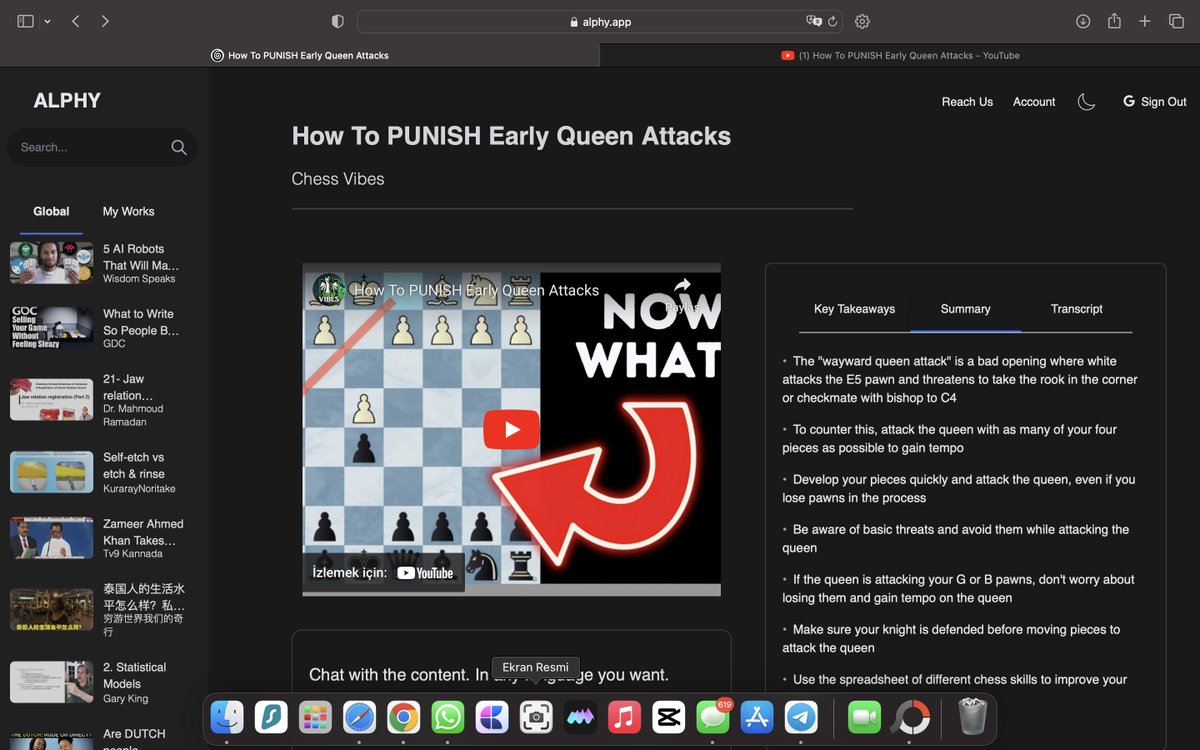The width and height of the screenshot is (1200, 750).
Task: Open Surfshark from the dock
Action: tap(271, 716)
